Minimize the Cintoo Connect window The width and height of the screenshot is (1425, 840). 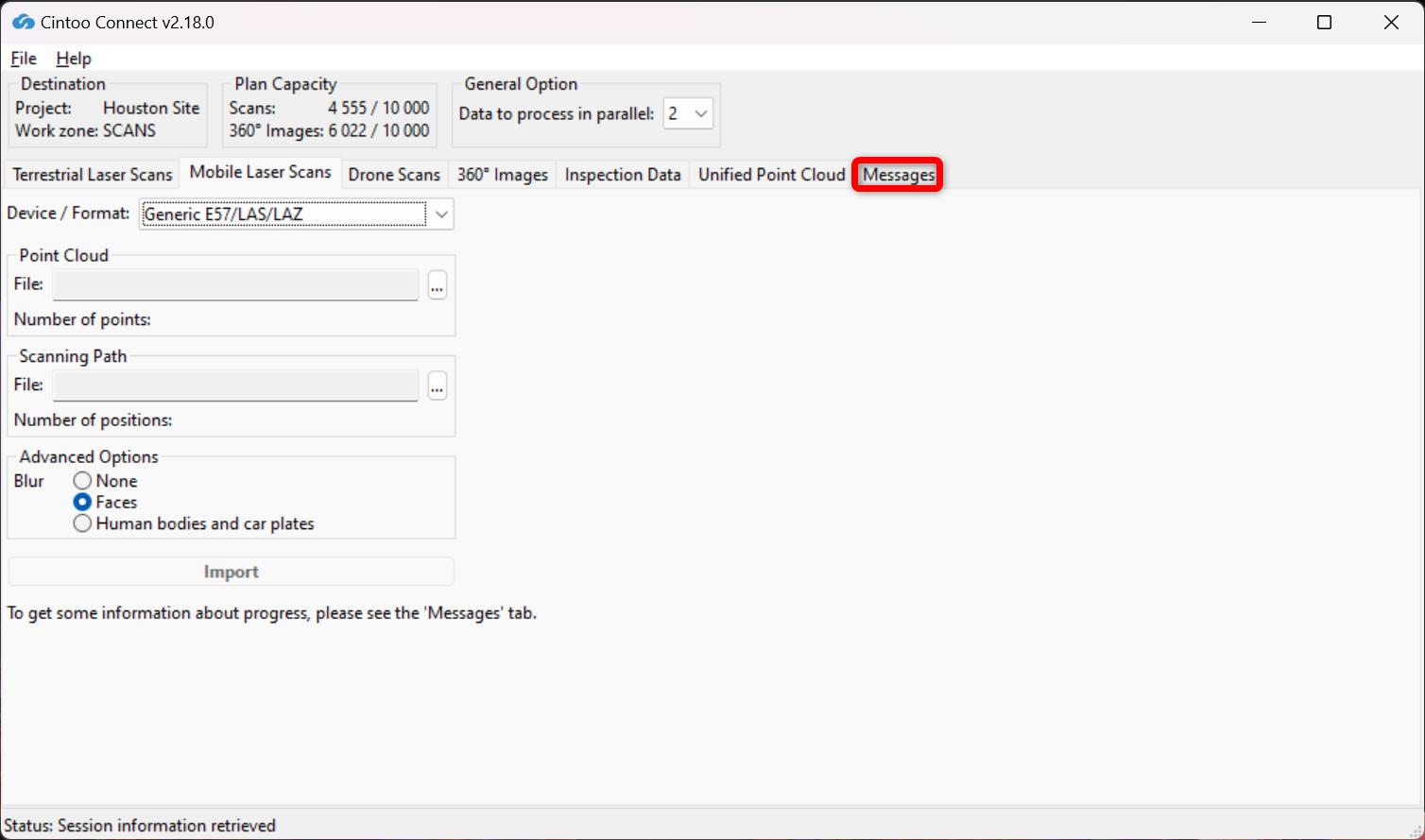pos(1259,23)
